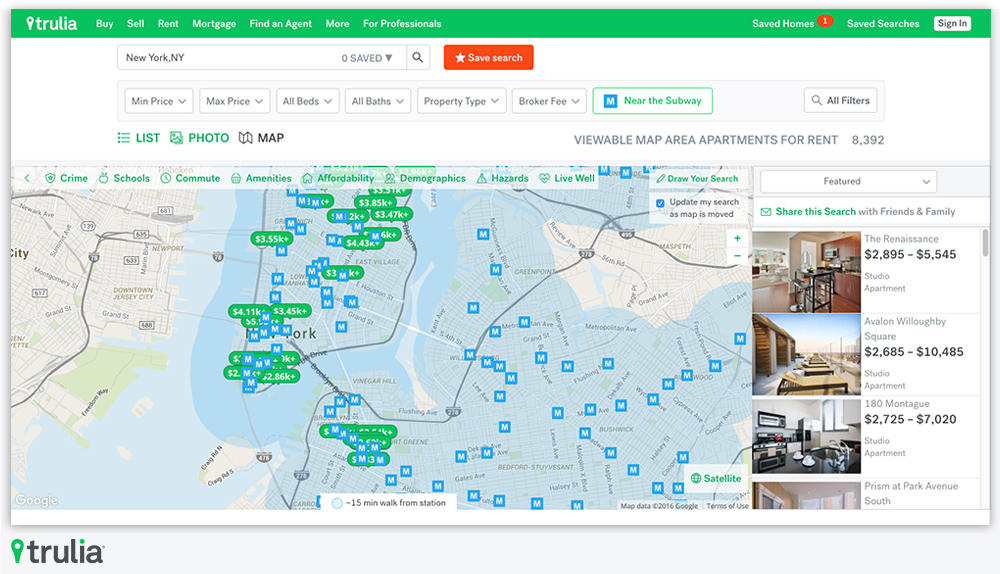This screenshot has width=1000, height=574.
Task: Select the $3.85k+ map marker
Action: coord(376,203)
